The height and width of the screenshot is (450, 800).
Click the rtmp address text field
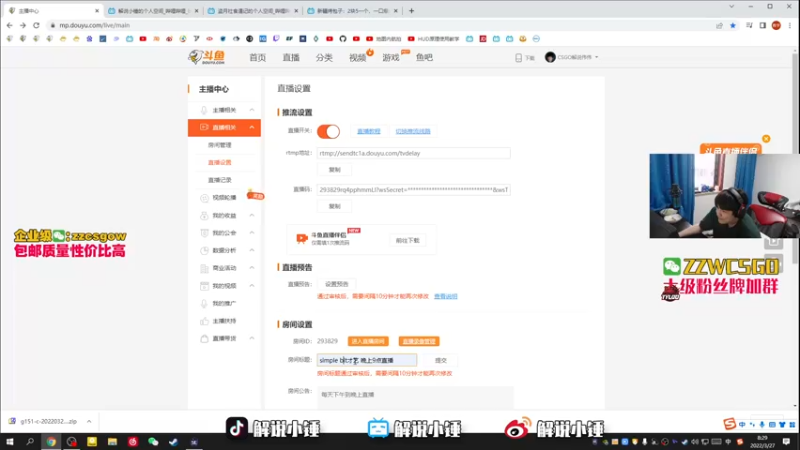tap(413, 153)
